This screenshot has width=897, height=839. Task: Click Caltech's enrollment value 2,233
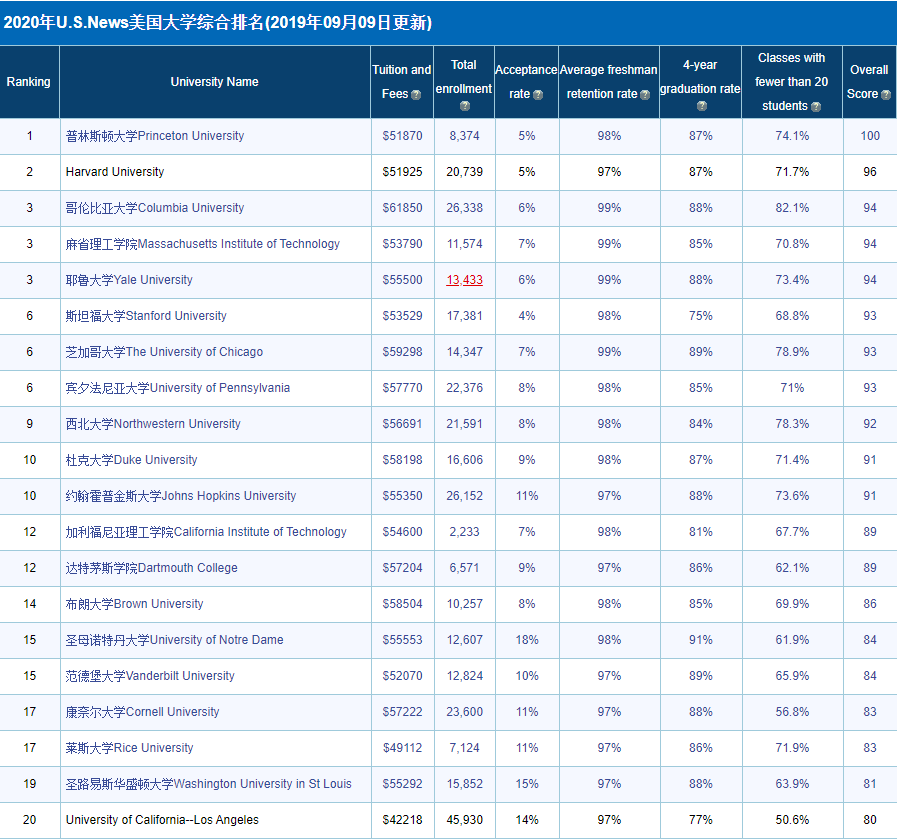(465, 532)
